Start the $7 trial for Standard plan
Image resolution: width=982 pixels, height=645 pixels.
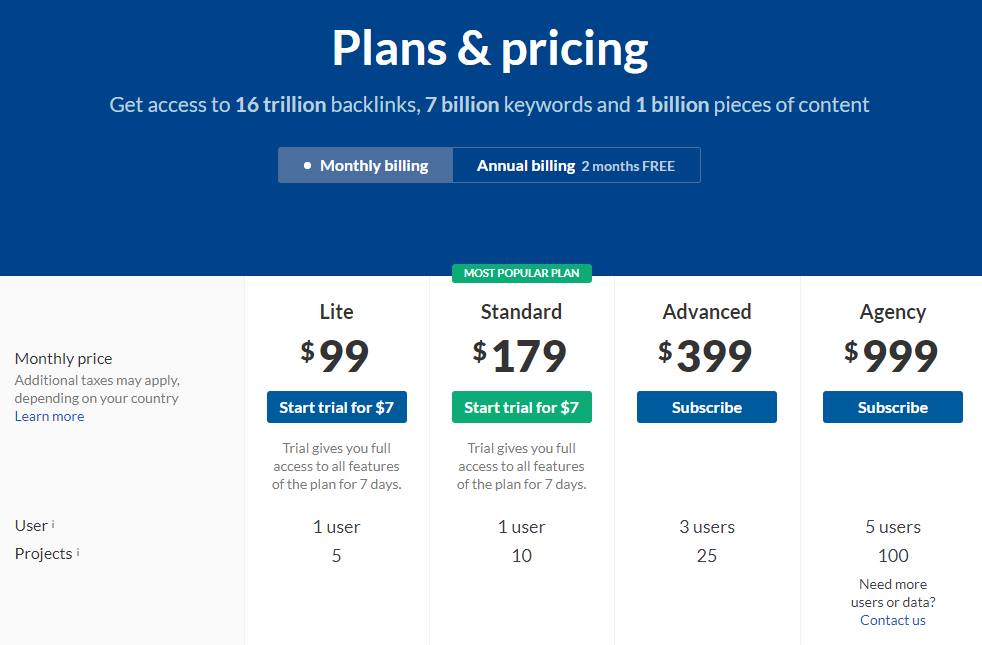pos(522,407)
